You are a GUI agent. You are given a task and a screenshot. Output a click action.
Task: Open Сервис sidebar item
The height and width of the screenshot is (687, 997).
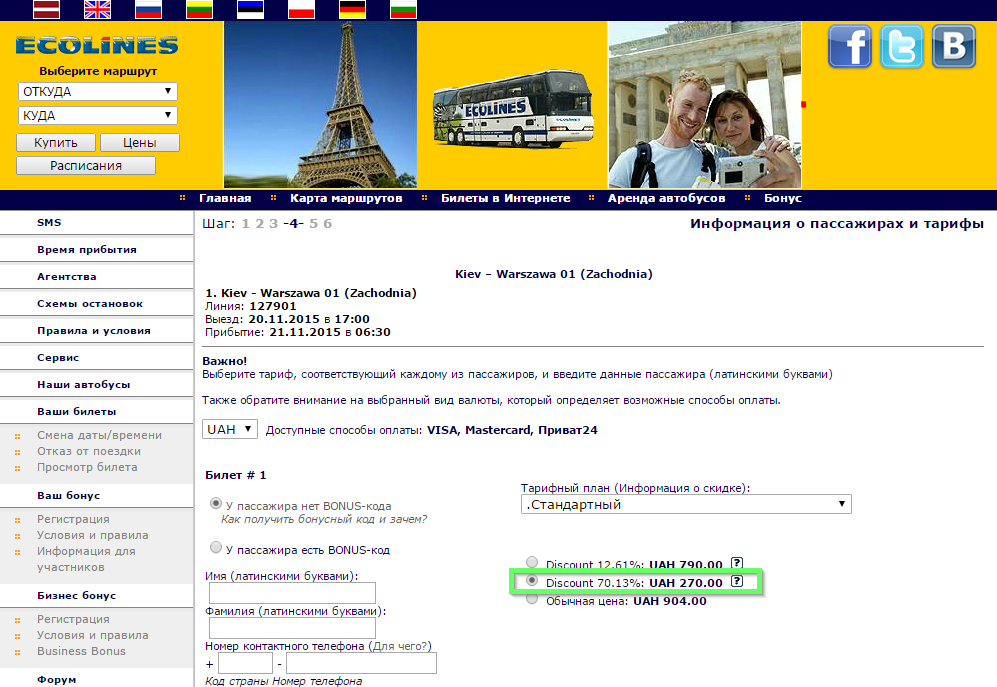click(58, 357)
